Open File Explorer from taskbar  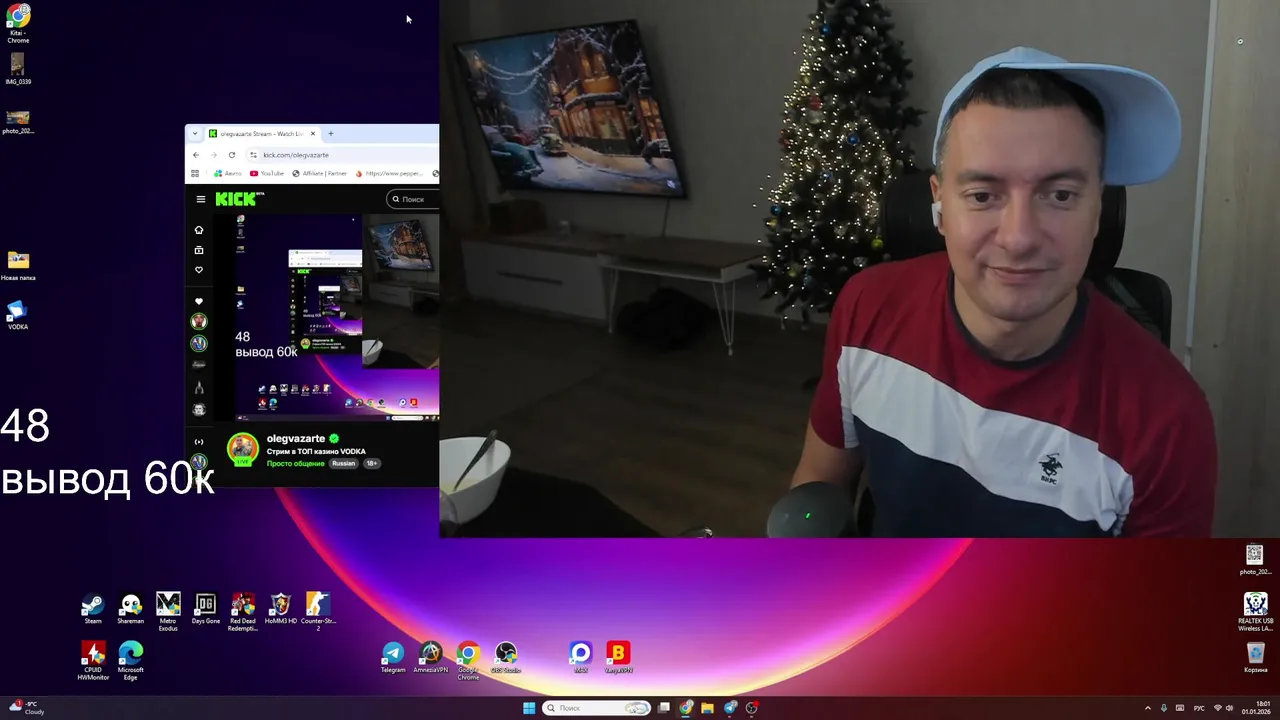coord(708,708)
